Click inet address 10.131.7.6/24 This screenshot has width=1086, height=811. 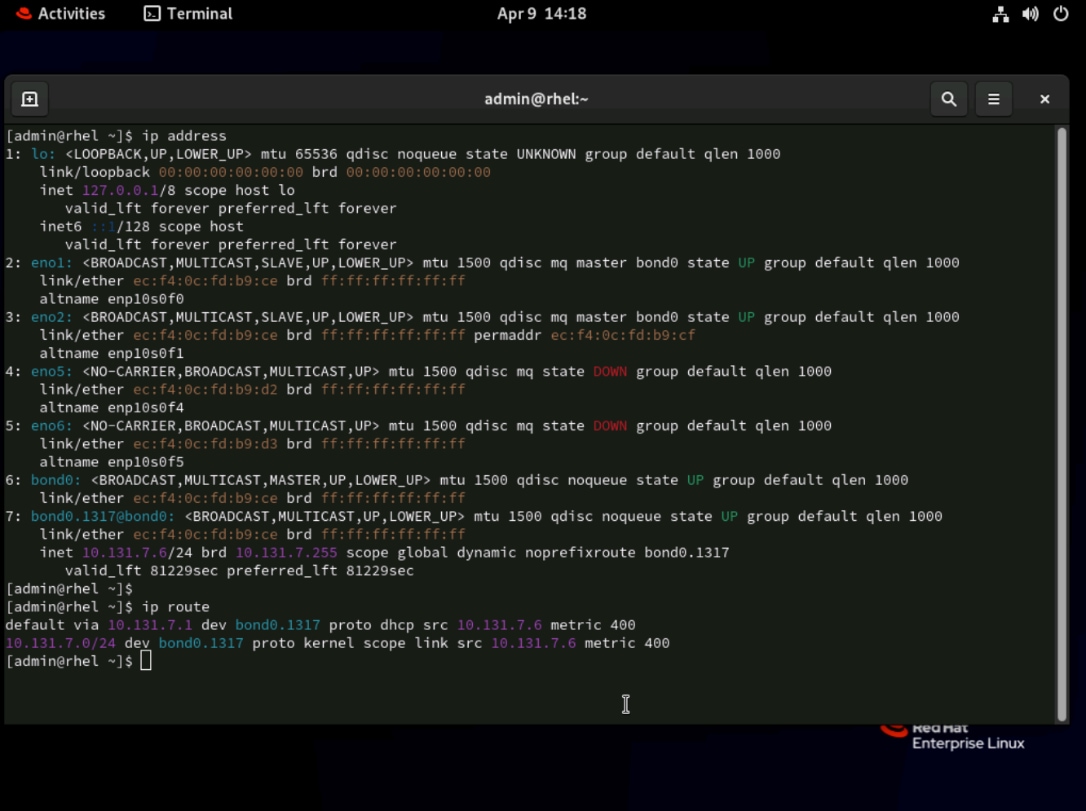pos(137,553)
